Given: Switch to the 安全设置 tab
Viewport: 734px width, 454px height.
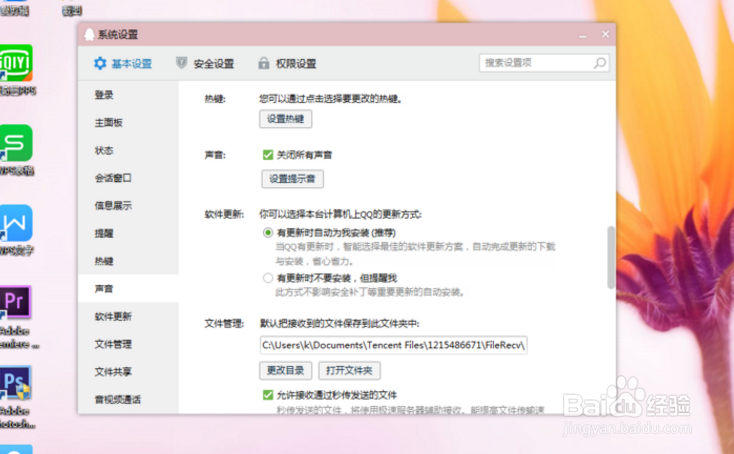Looking at the screenshot, I should coord(205,63).
